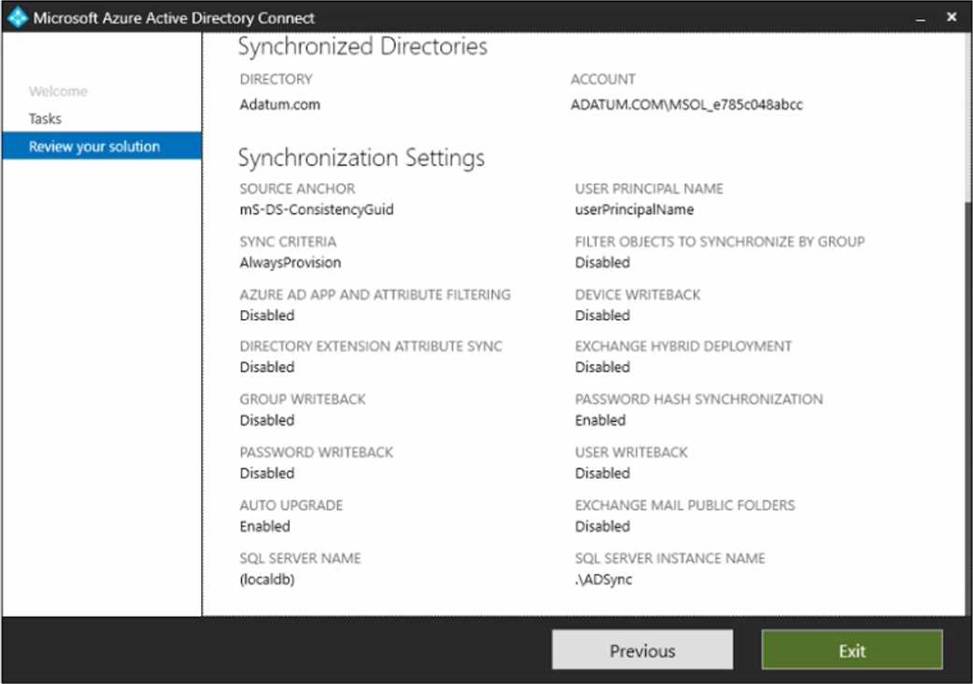Click the EXCHANGE HYBRID DEPLOYMENT label
973x684 pixels.
click(x=683, y=346)
